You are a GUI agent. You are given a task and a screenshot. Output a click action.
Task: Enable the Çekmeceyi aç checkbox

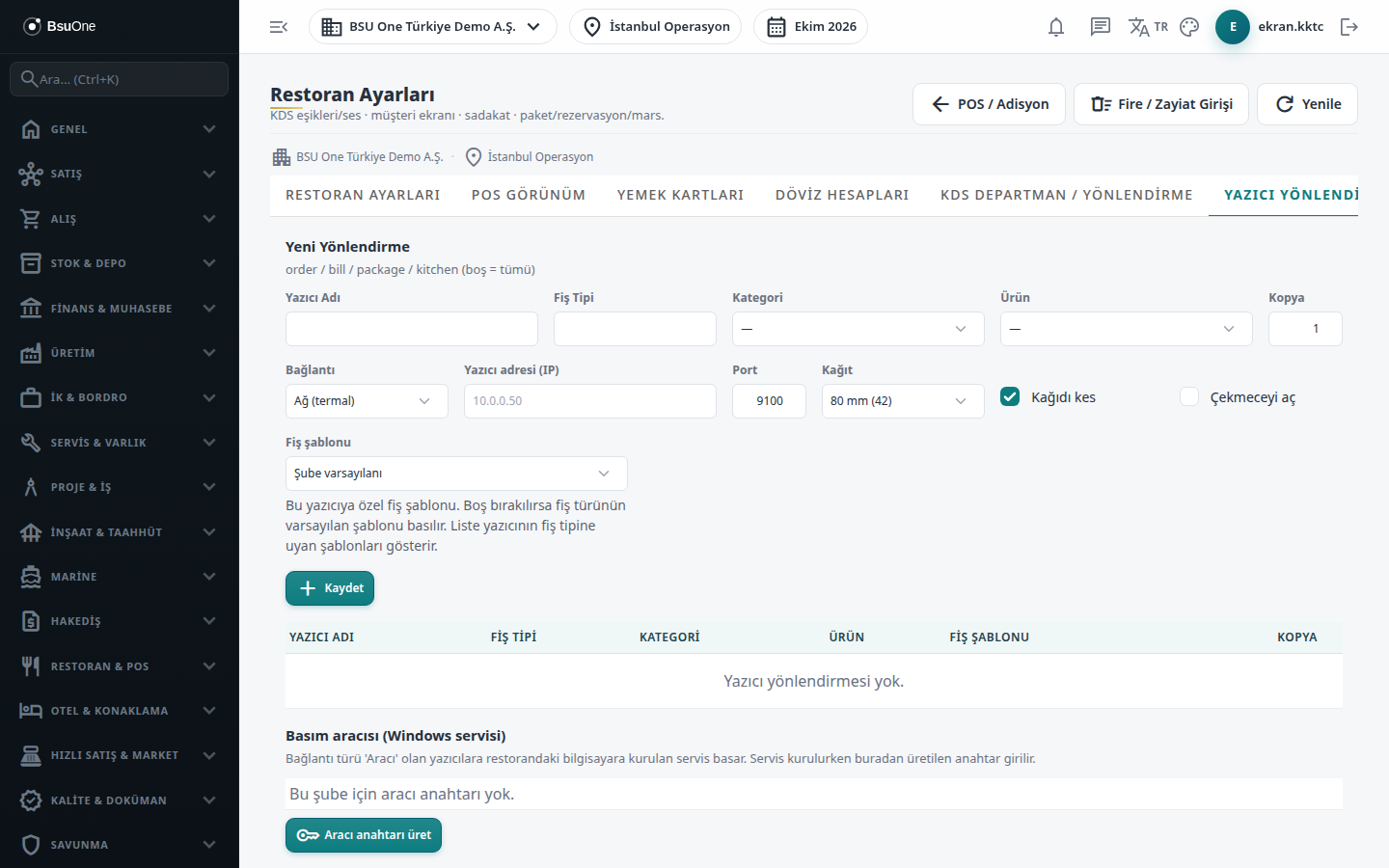click(x=1189, y=396)
